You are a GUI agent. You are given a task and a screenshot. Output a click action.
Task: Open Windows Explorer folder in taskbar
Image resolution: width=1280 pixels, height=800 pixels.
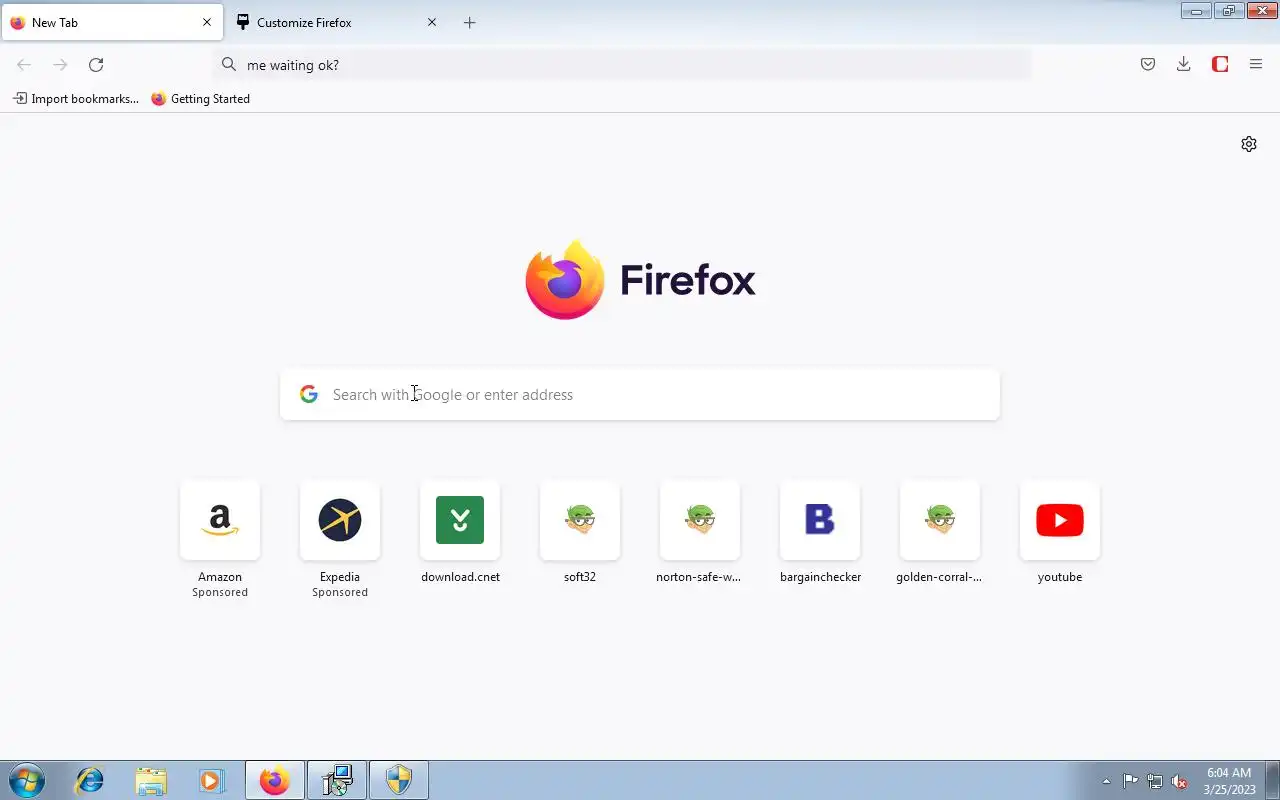pos(151,780)
